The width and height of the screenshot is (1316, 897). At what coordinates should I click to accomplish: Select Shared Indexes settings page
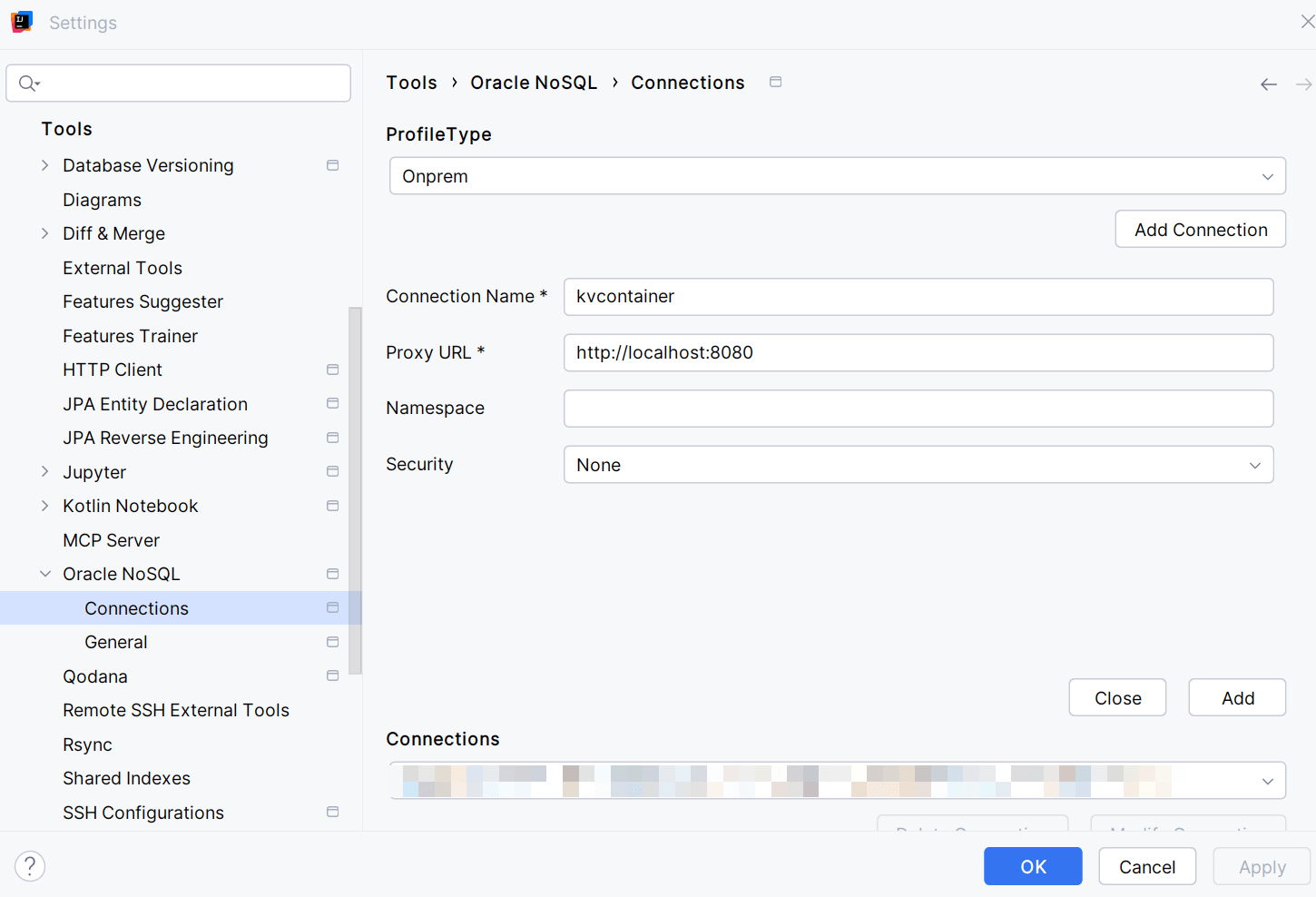tap(127, 778)
